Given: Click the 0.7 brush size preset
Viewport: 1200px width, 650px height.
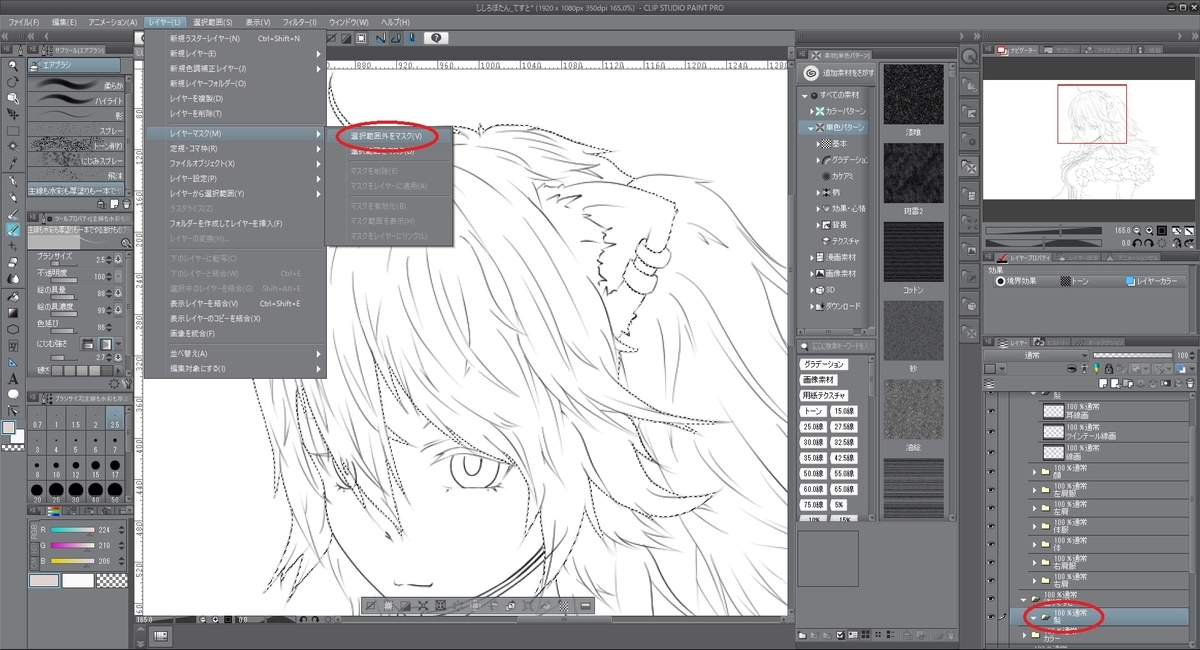Looking at the screenshot, I should click(35, 418).
